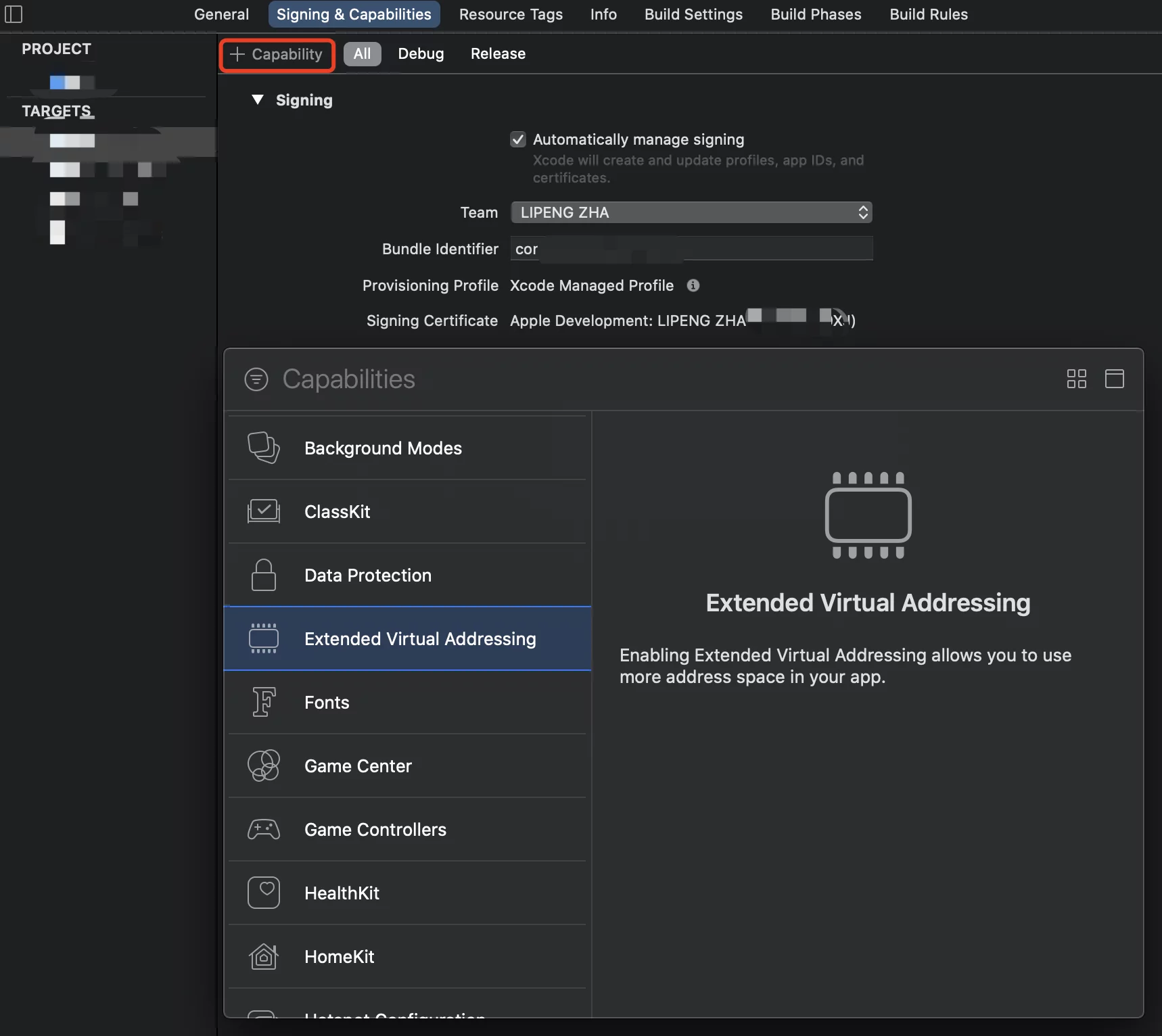Choose the Game Controllers gamepad icon
Screen dimensions: 1162x1036
click(264, 829)
